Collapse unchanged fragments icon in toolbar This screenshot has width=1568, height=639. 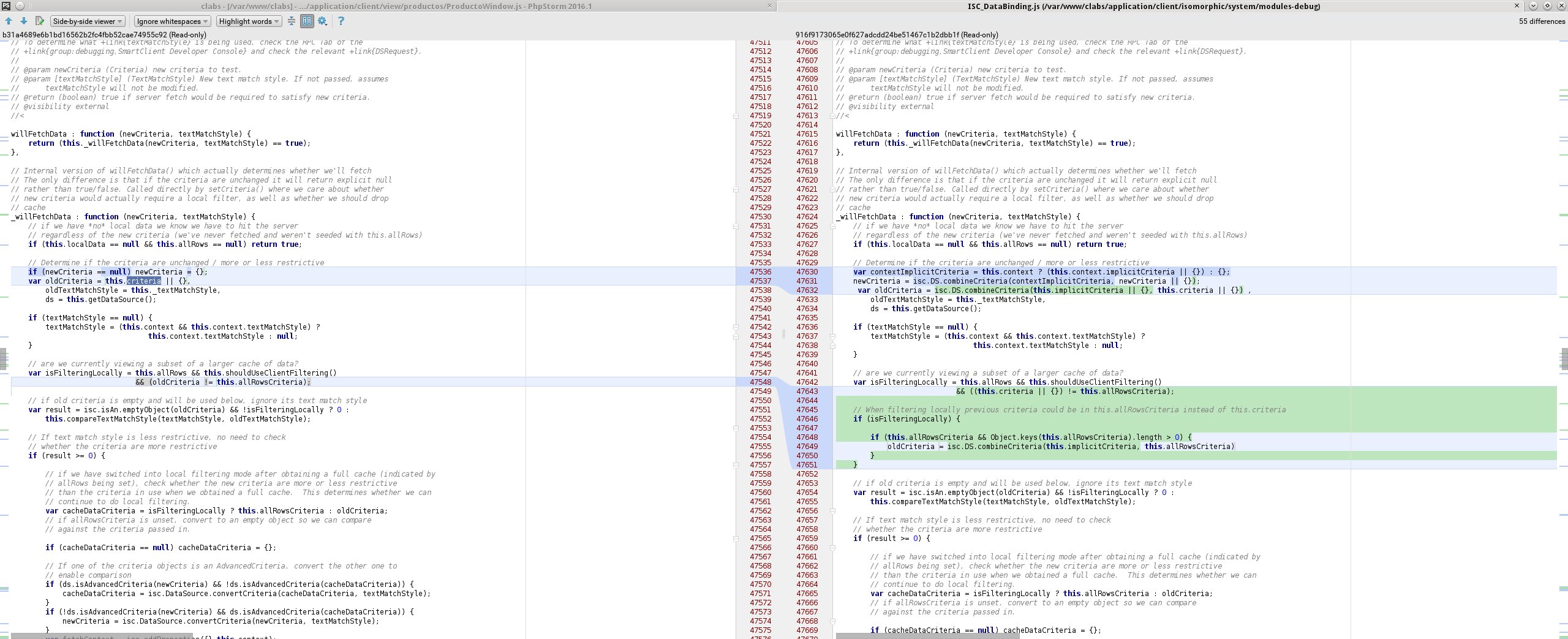pyautogui.click(x=292, y=21)
